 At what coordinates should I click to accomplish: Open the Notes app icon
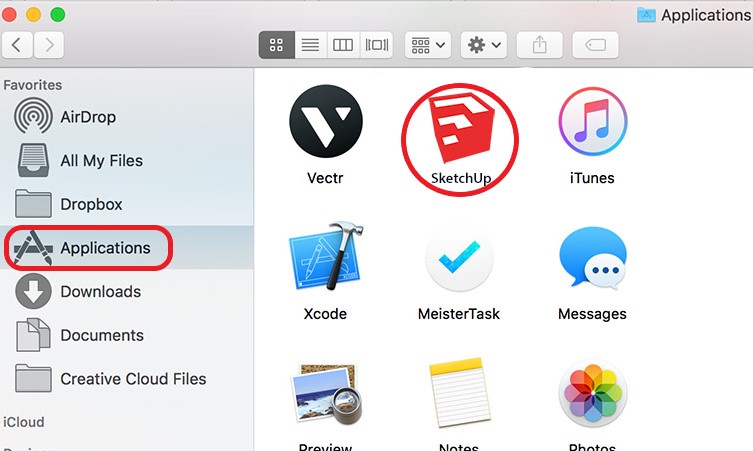coord(459,392)
